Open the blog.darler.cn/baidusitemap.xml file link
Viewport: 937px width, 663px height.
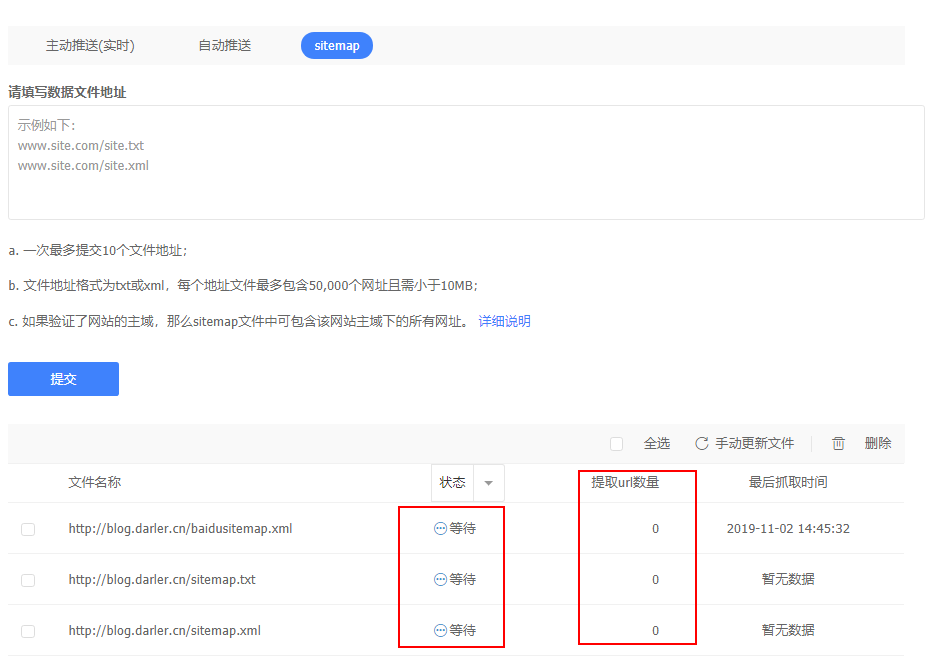[x=180, y=528]
